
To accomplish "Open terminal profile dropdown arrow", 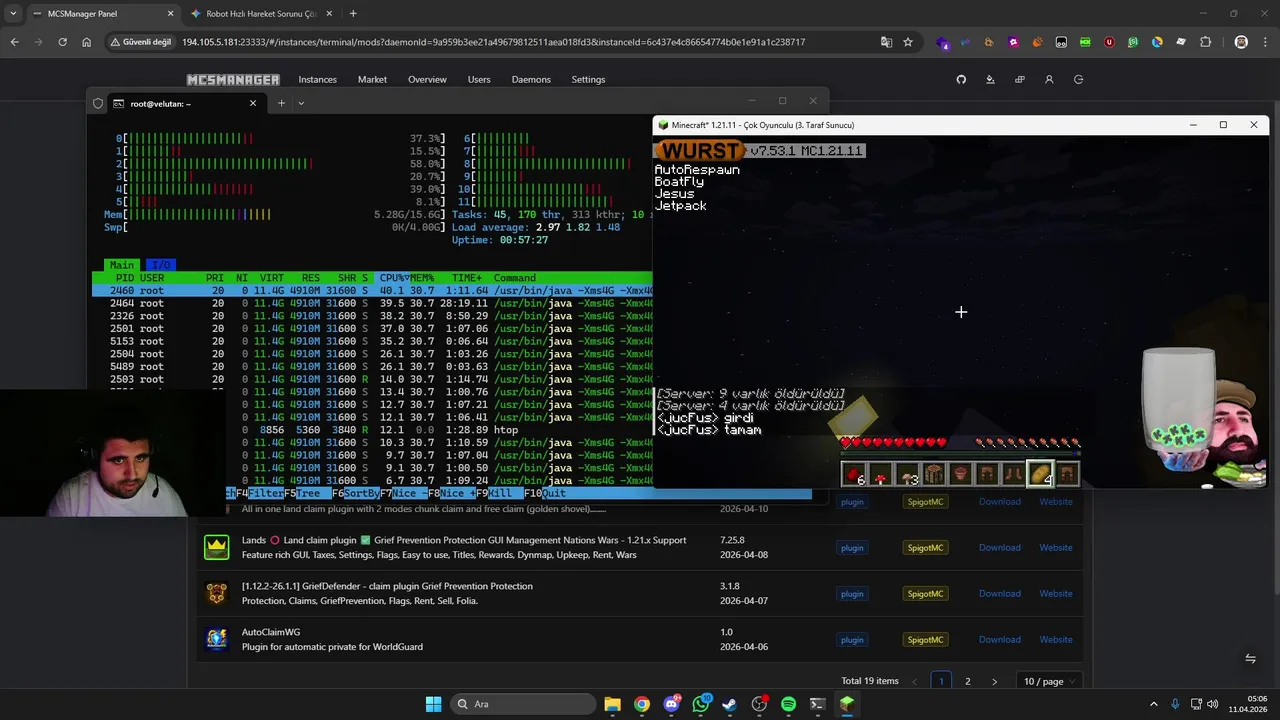I will point(301,103).
